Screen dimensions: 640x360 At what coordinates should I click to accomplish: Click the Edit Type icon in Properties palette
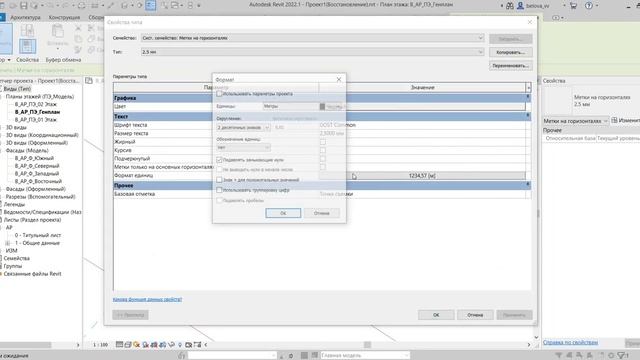coord(614,120)
